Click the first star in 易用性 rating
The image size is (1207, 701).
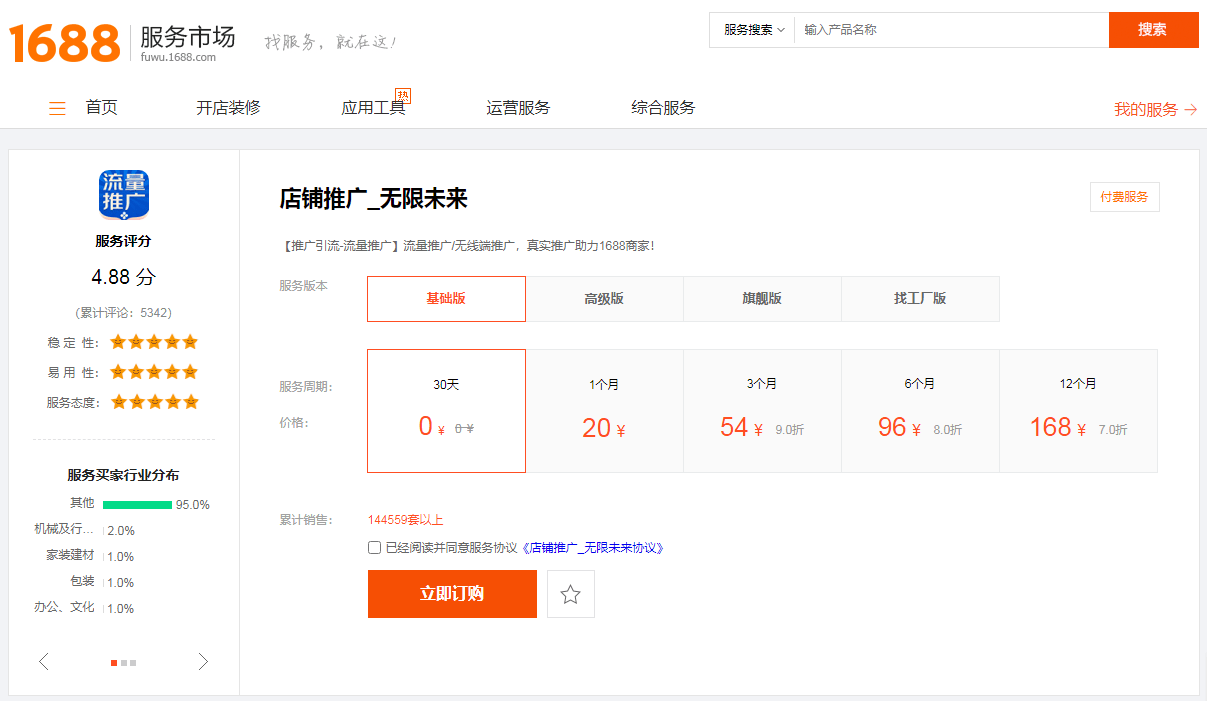(116, 371)
